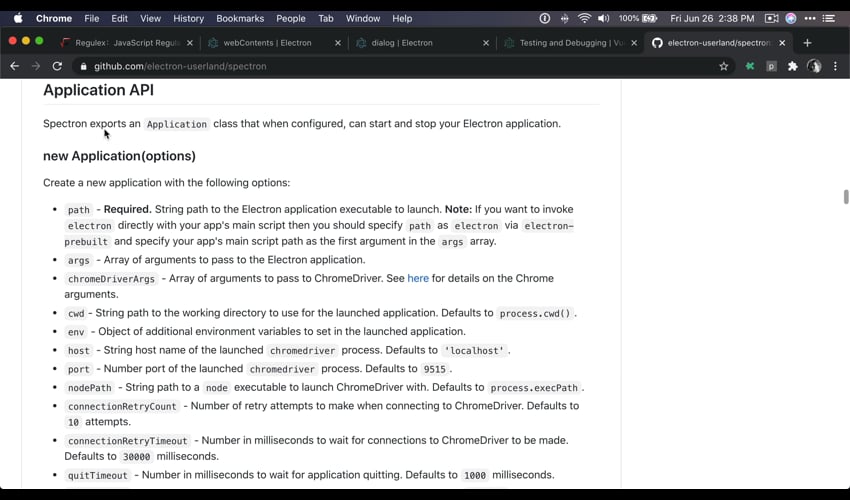Click the page vertical scrollbar thumb
Image resolution: width=850 pixels, height=500 pixels.
(x=846, y=196)
